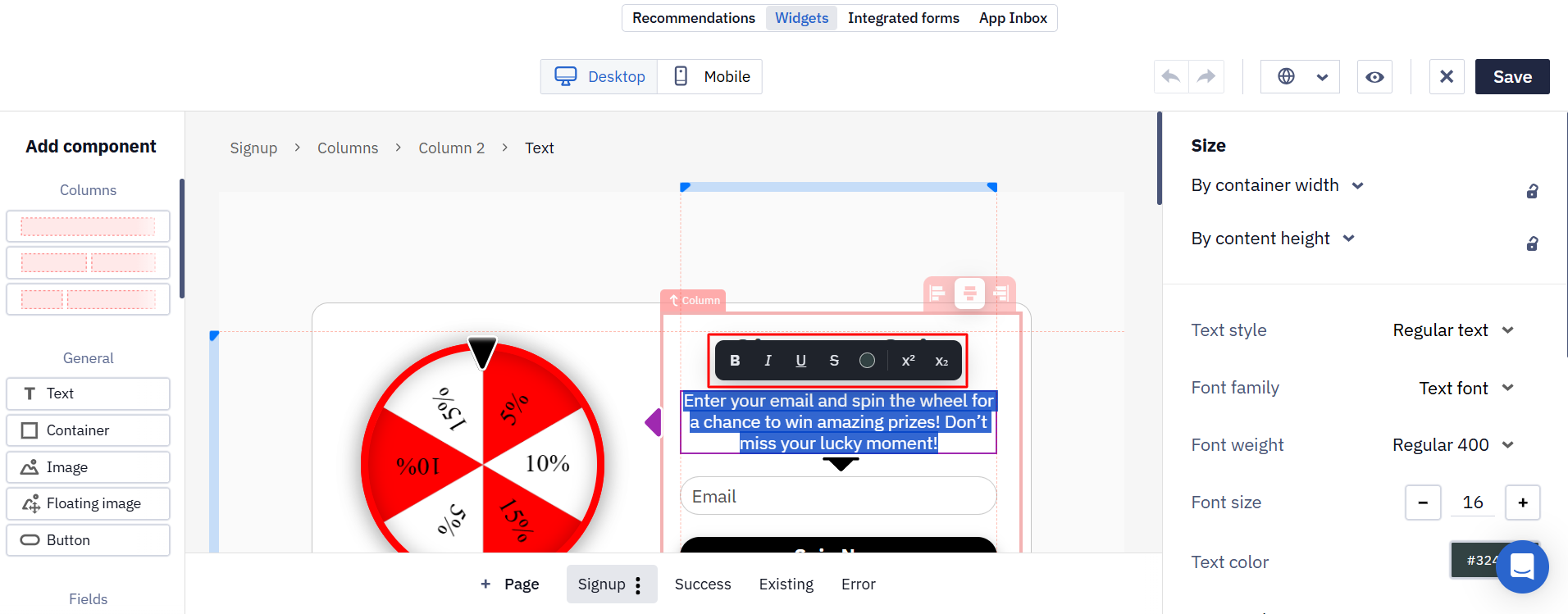Open the Recommendations tab
Screen dimensions: 1568x614
694,18
